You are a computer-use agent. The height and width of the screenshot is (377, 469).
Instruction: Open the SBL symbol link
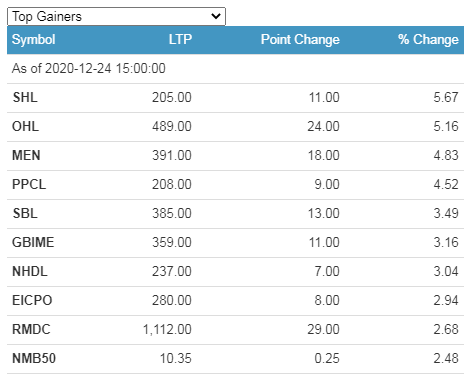[x=25, y=214]
